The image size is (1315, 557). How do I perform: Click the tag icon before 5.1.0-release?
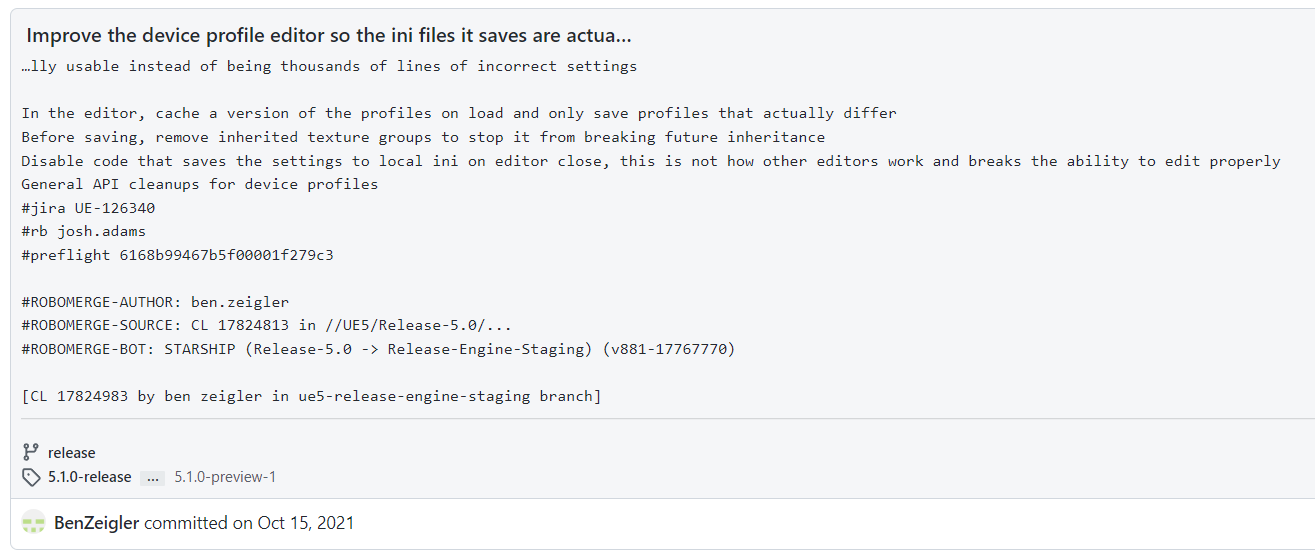[31, 477]
